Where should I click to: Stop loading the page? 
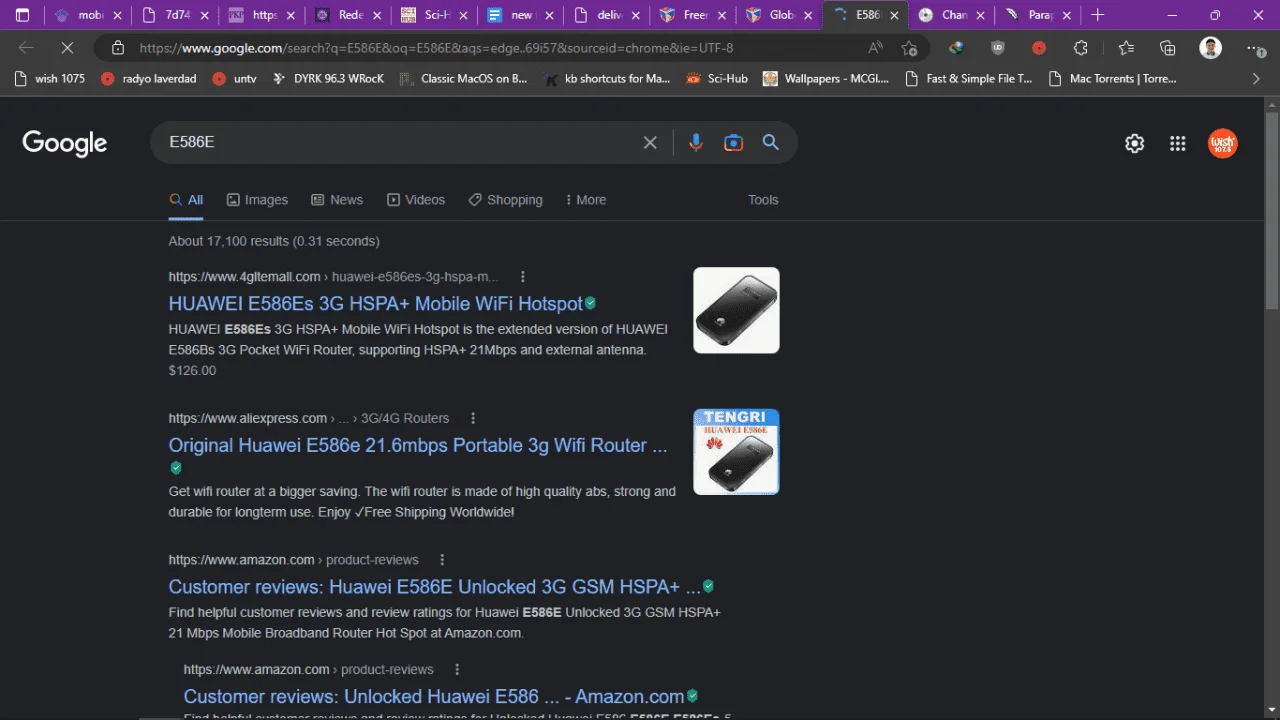pos(68,48)
